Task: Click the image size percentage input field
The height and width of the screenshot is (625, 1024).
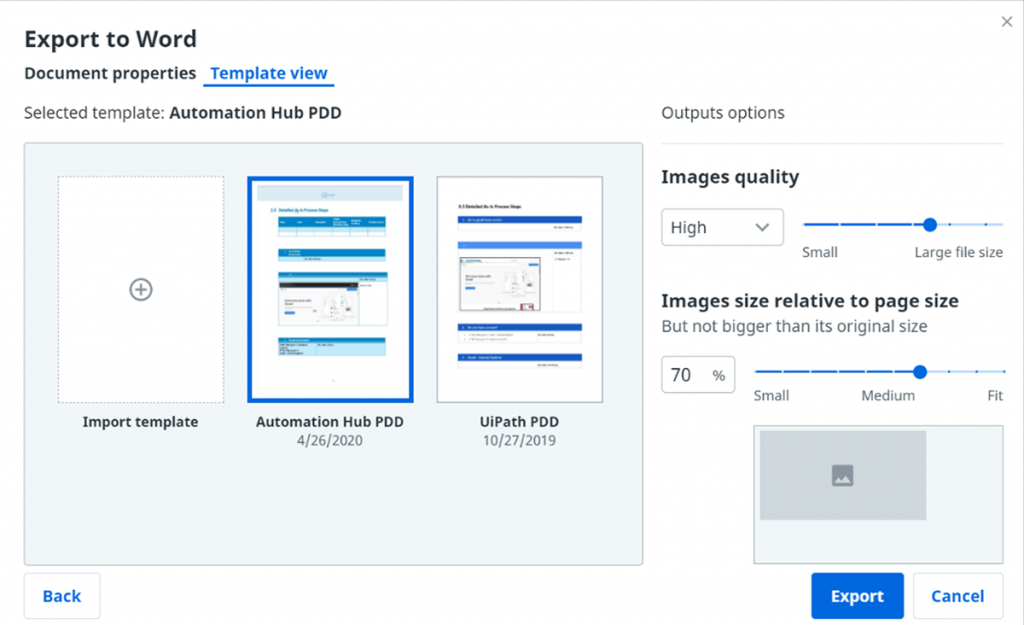Action: coord(698,375)
